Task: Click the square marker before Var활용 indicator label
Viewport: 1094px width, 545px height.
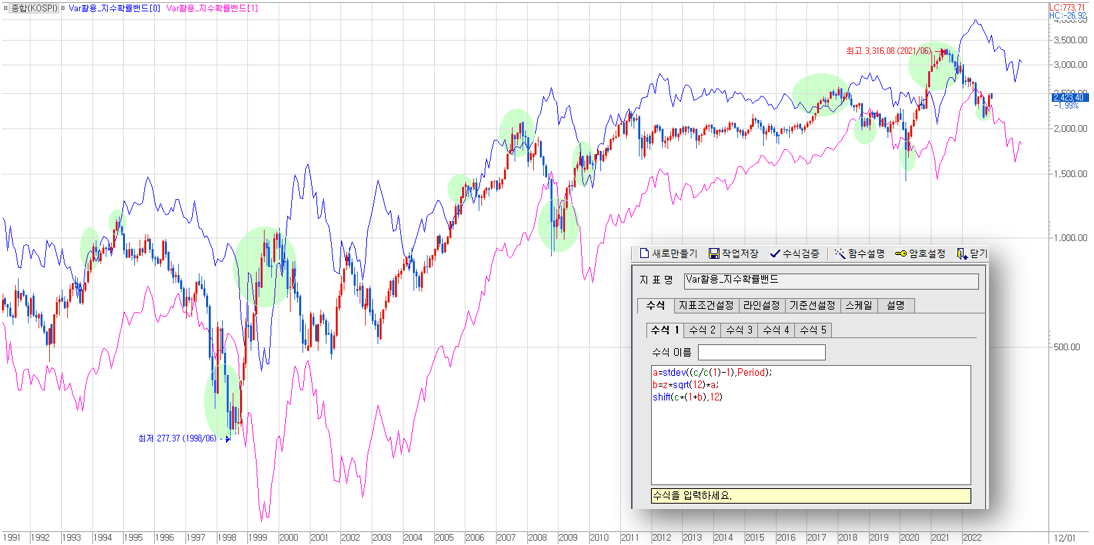Action: point(63,7)
